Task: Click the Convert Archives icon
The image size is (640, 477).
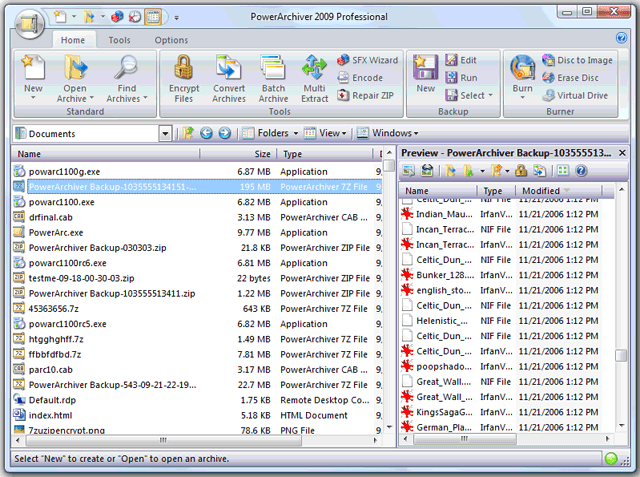Action: 229,67
